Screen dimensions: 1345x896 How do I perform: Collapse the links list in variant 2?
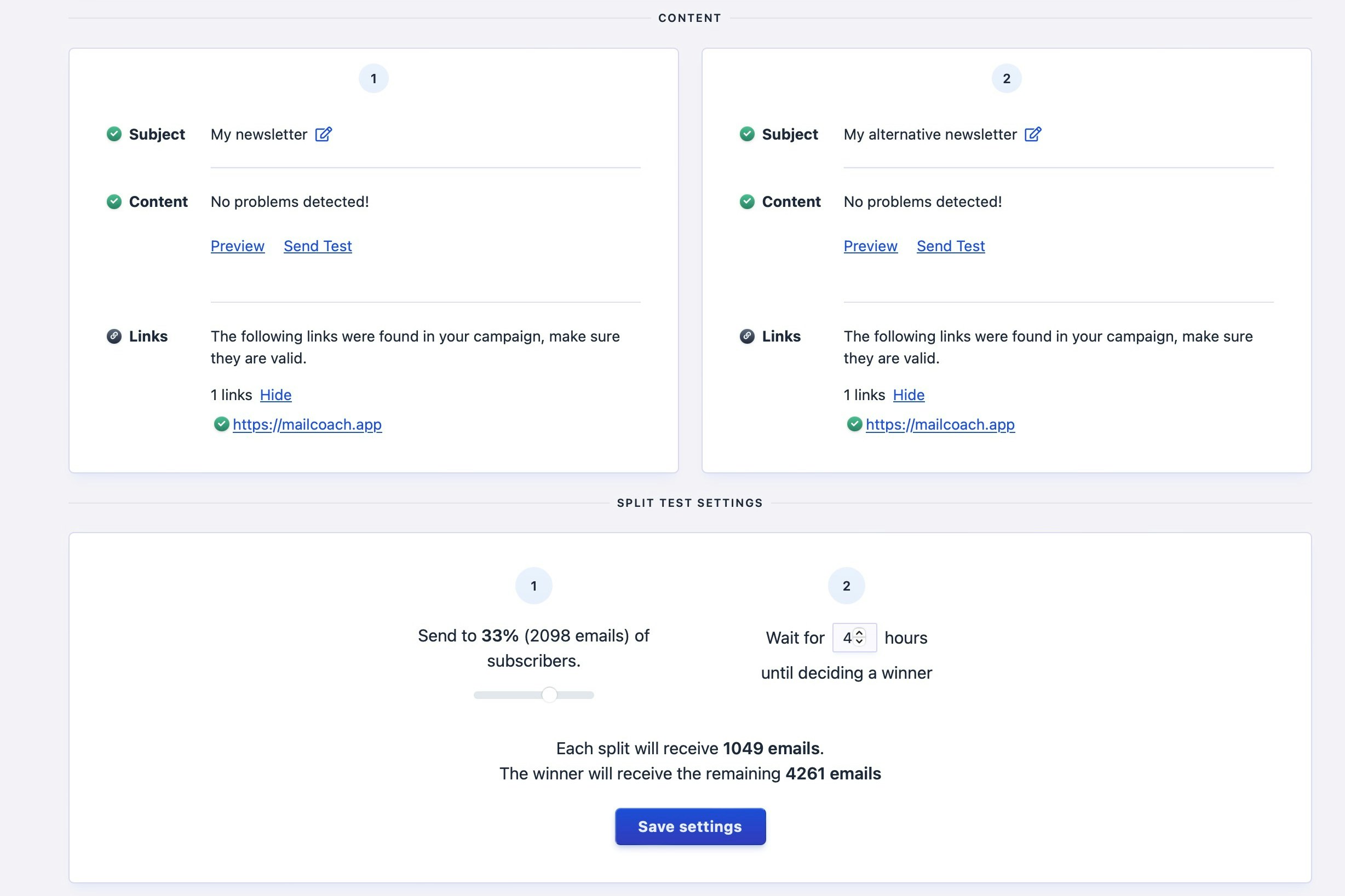[x=909, y=395]
